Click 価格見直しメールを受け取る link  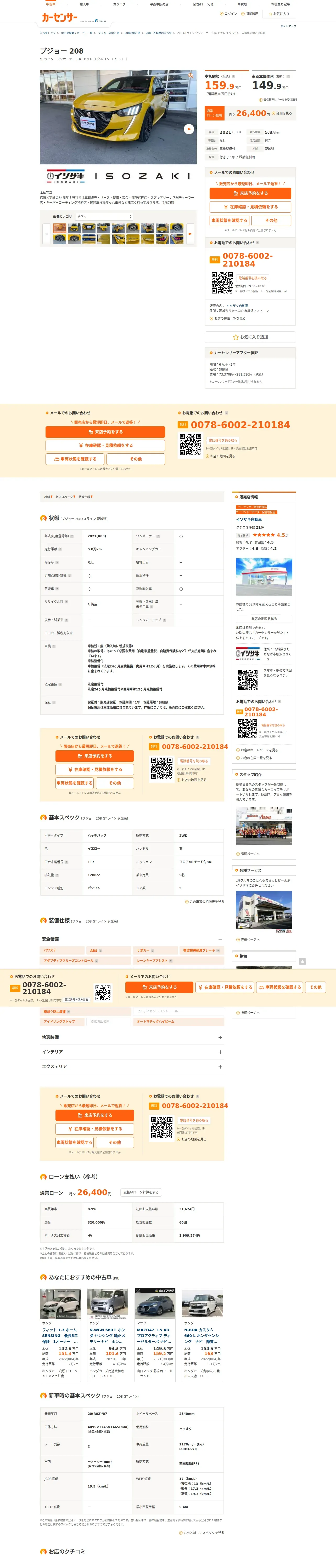(279, 99)
